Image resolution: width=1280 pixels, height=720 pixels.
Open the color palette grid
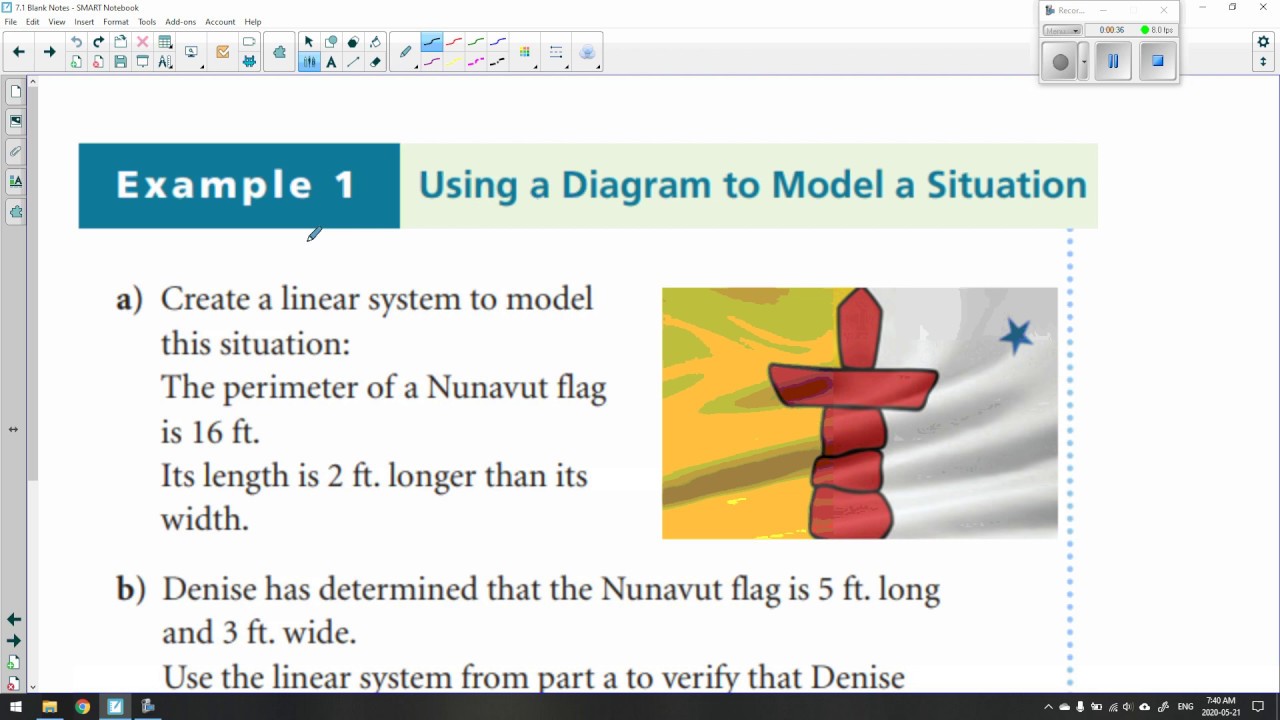[x=524, y=52]
